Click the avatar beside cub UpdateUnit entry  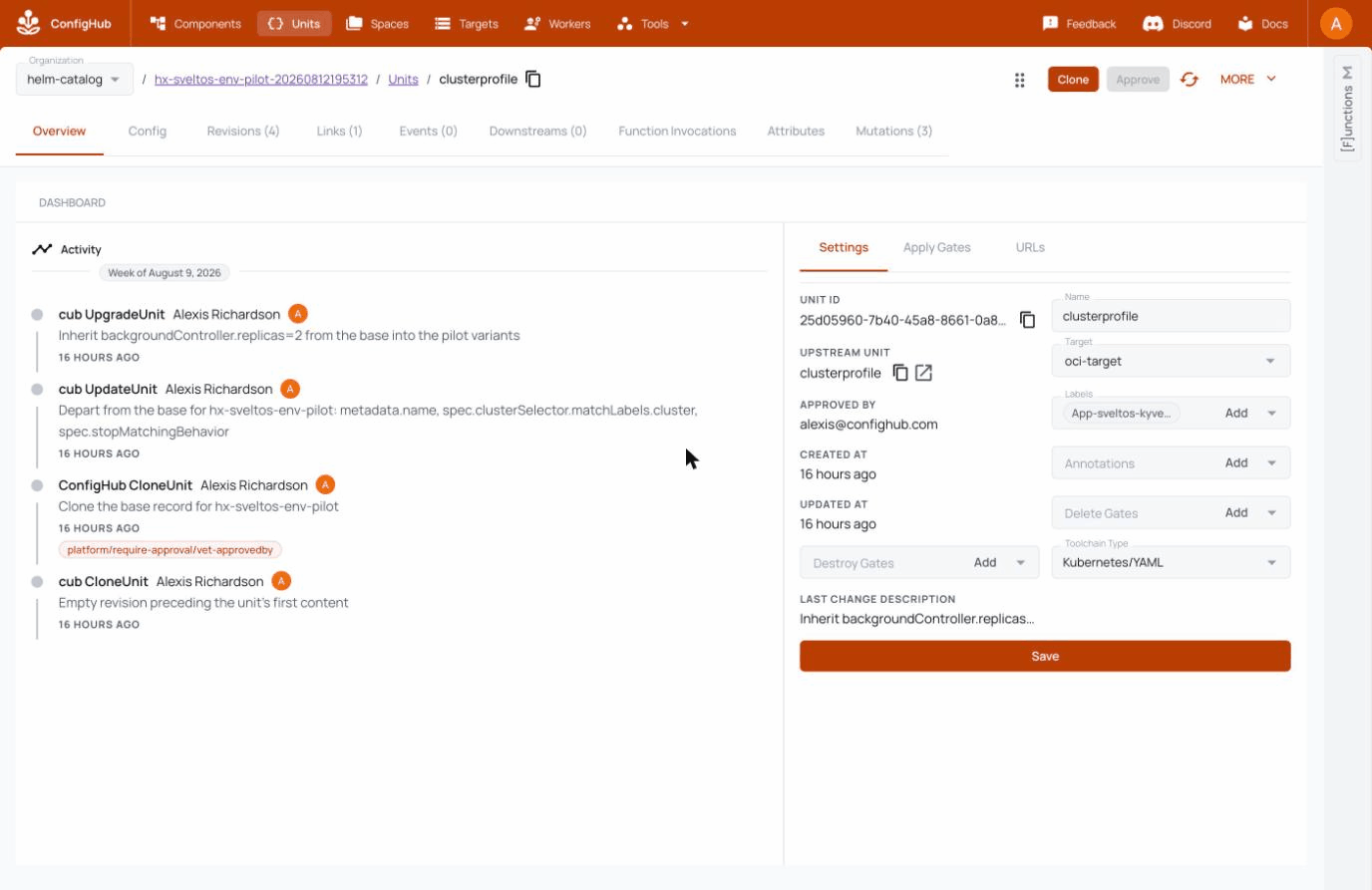290,389
